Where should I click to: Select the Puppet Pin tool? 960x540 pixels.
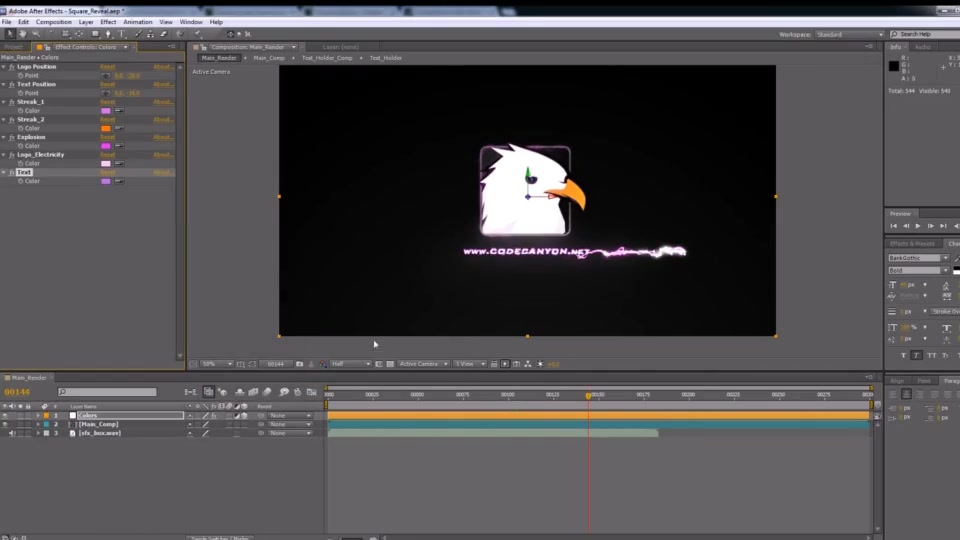(198, 34)
